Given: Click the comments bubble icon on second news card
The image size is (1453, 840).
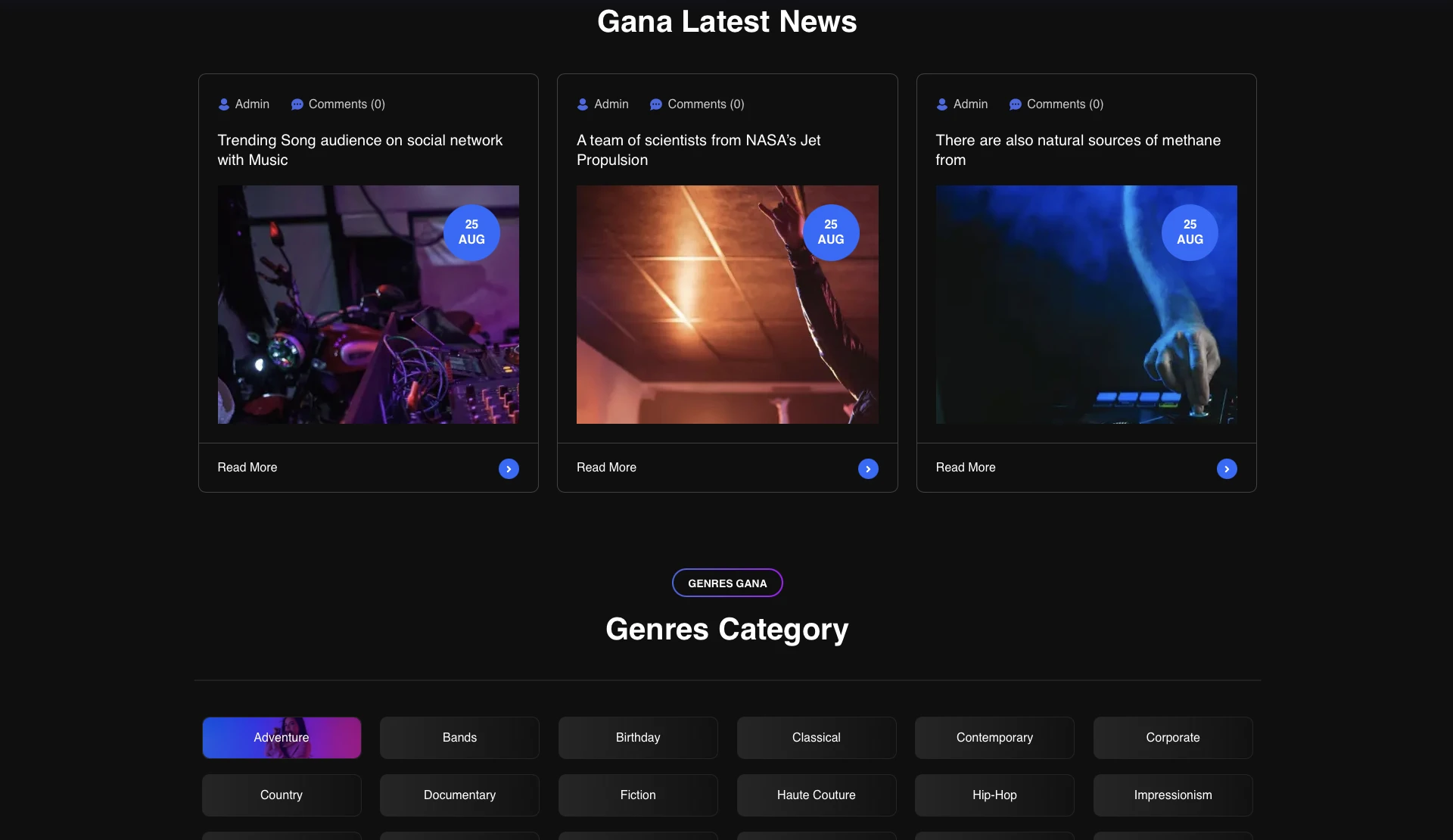Looking at the screenshot, I should coord(656,104).
